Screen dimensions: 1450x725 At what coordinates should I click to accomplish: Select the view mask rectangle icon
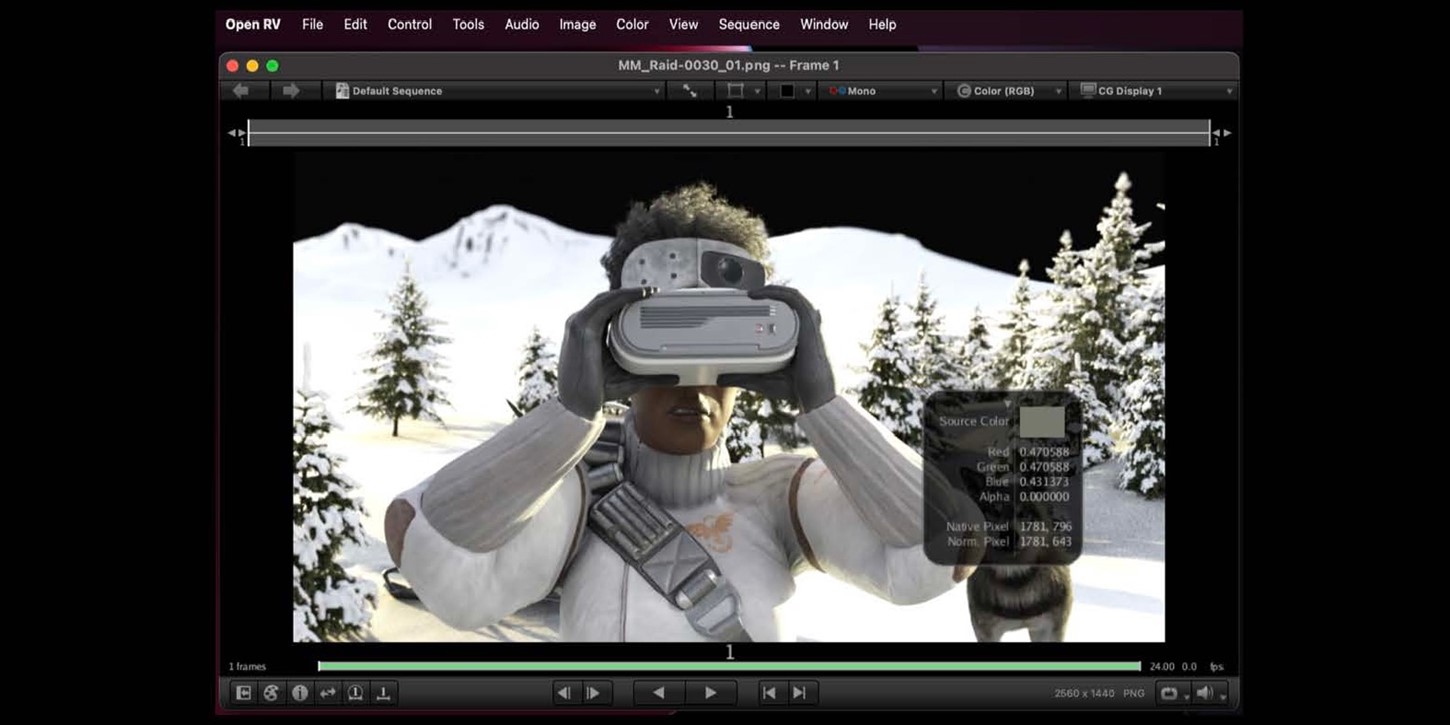click(738, 90)
